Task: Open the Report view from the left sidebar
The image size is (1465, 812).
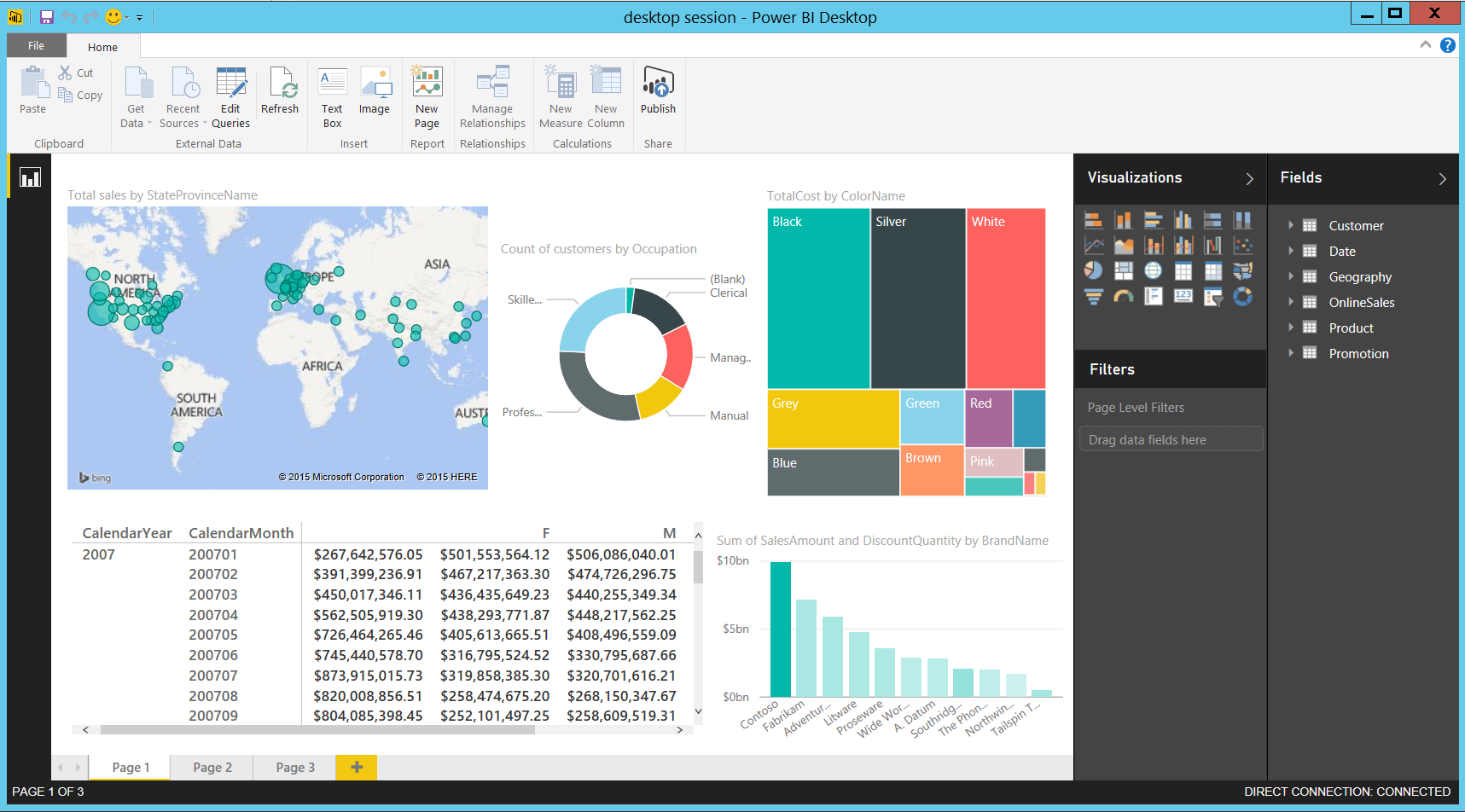Action: point(30,177)
